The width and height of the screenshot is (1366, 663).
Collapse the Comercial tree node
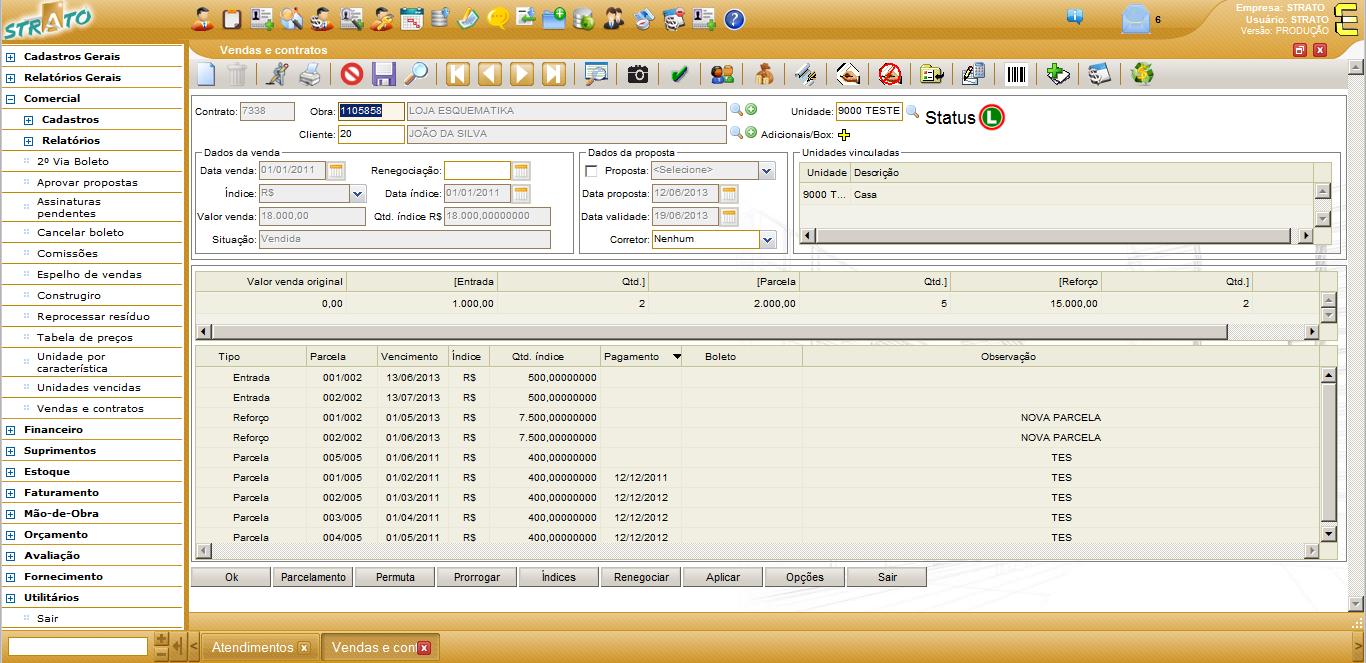(x=11, y=99)
